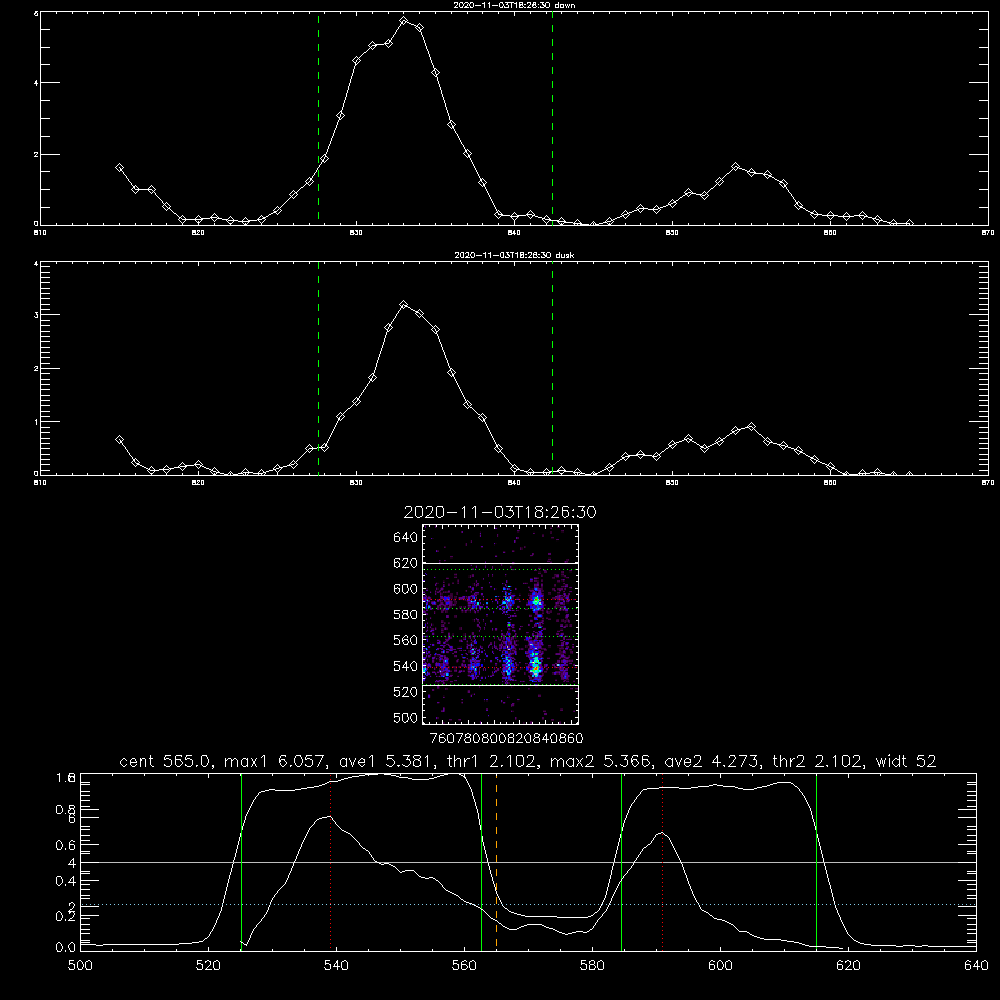This screenshot has width=1000, height=1000.
Task: Click the 'cent 565.0, max1 6.057...' statistics title
Action: [x=528, y=761]
